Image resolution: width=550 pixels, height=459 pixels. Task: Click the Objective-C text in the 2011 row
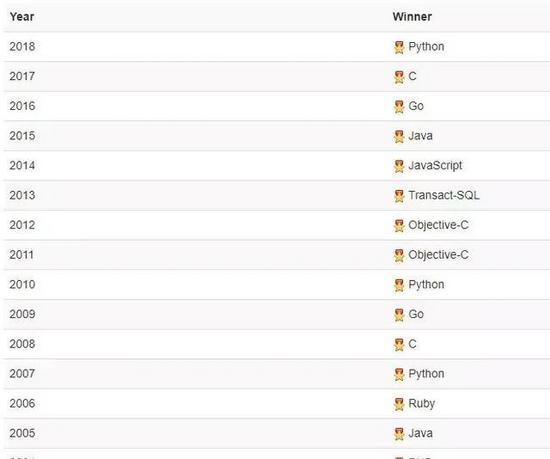pyautogui.click(x=438, y=255)
